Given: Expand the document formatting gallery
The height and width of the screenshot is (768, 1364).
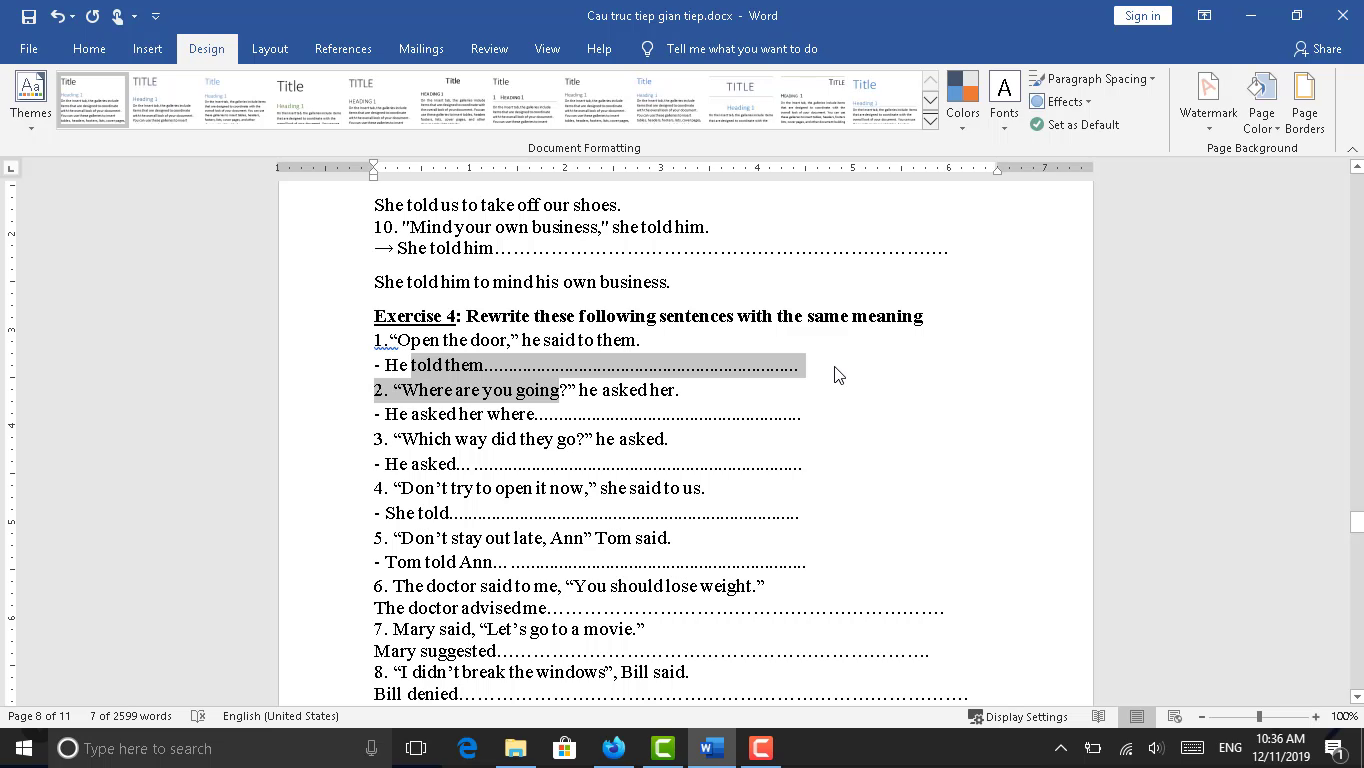Looking at the screenshot, I should point(930,121).
